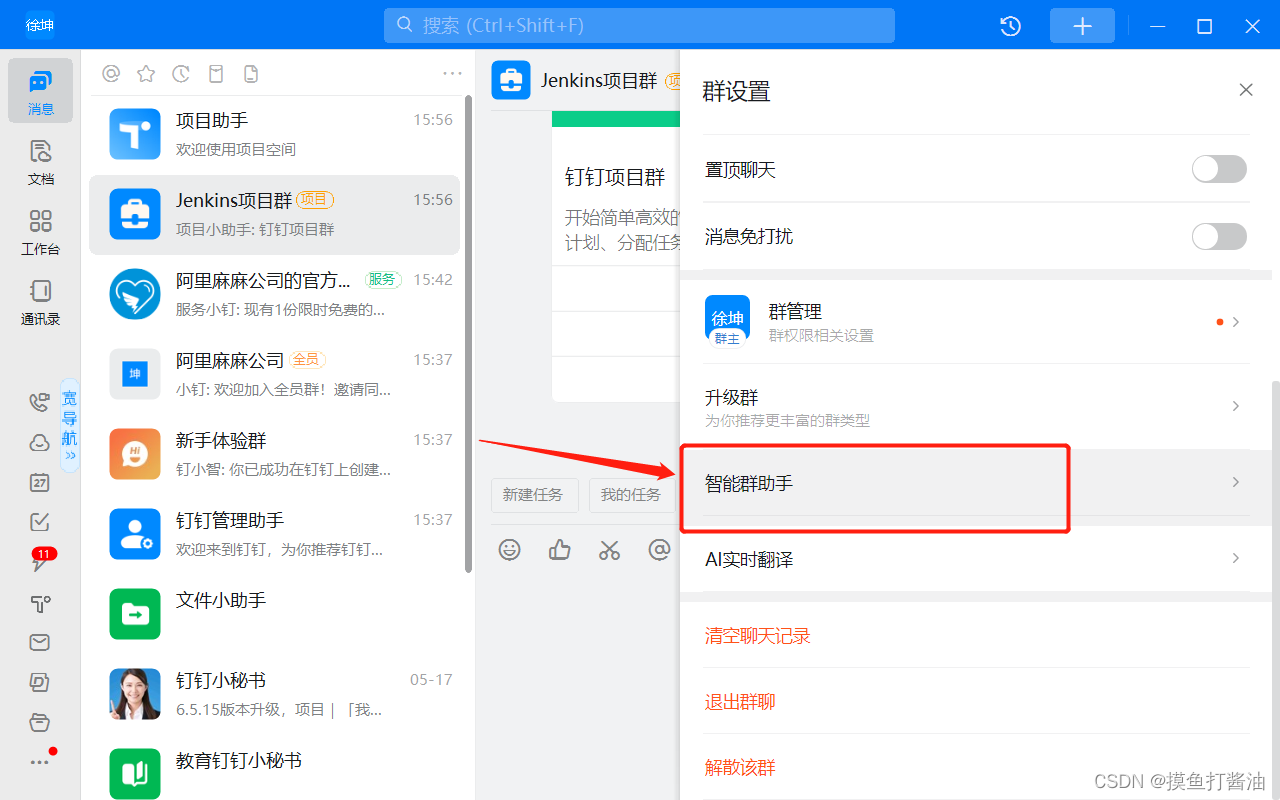Click the scissors screenshot icon
Screen dimensions: 1280x800
(609, 549)
